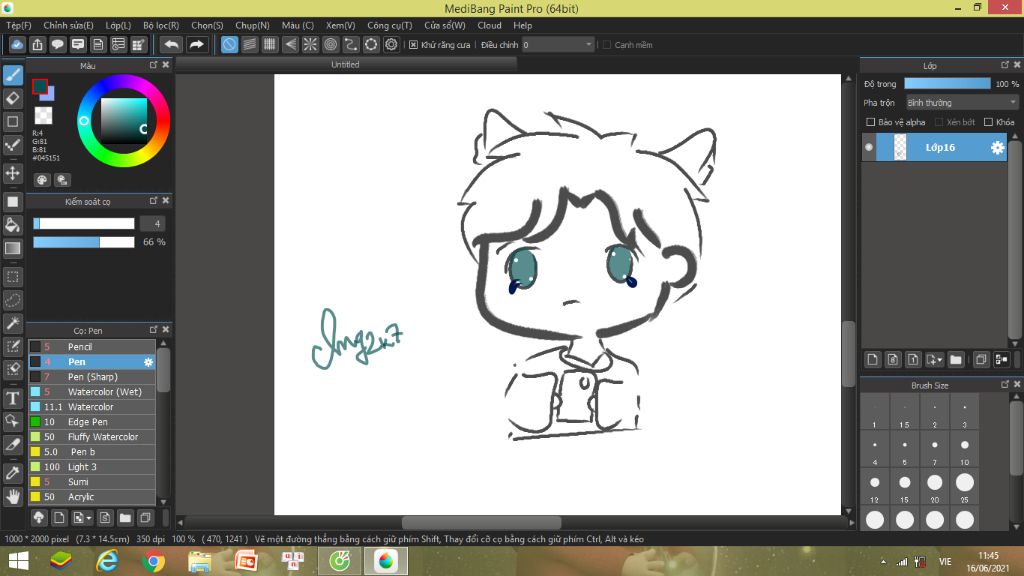This screenshot has height=576, width=1024.
Task: Enable Xén bớt checkbox
Action: coord(938,122)
